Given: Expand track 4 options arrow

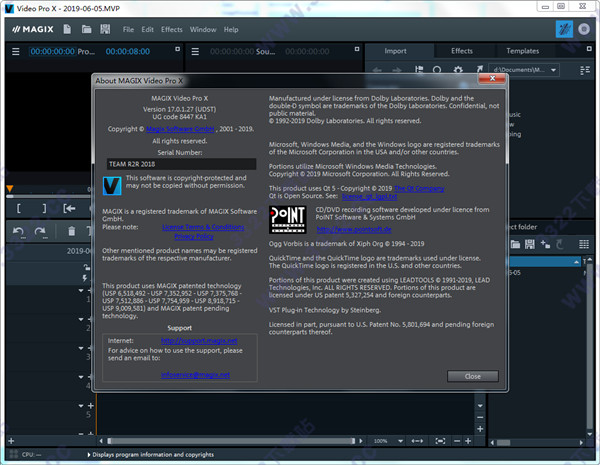Looking at the screenshot, I should 81,377.
